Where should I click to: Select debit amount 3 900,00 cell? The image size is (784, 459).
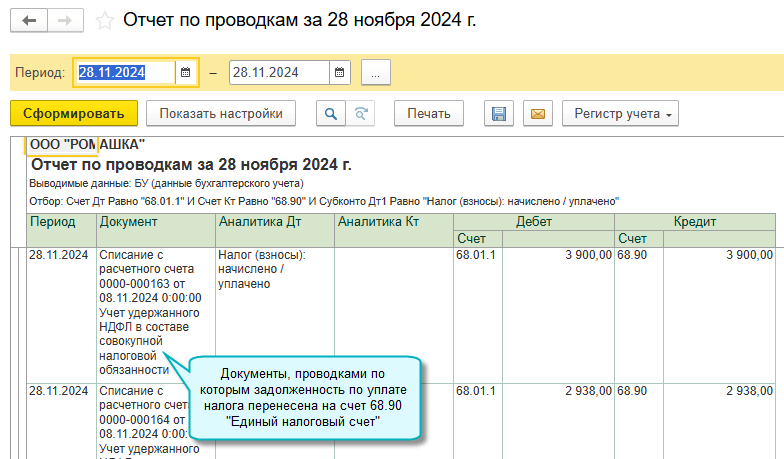tap(558, 315)
